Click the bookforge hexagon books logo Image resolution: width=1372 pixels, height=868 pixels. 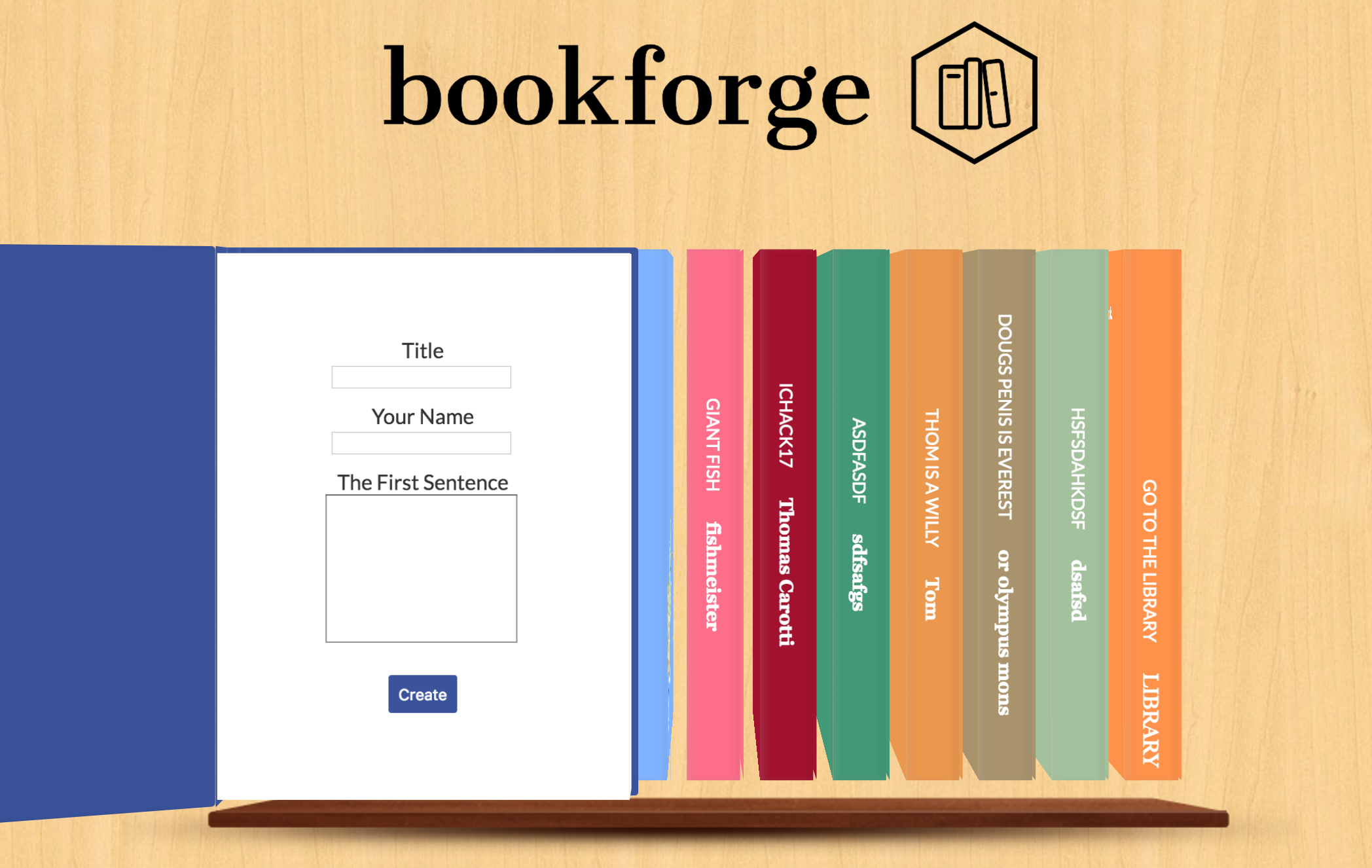point(974,92)
